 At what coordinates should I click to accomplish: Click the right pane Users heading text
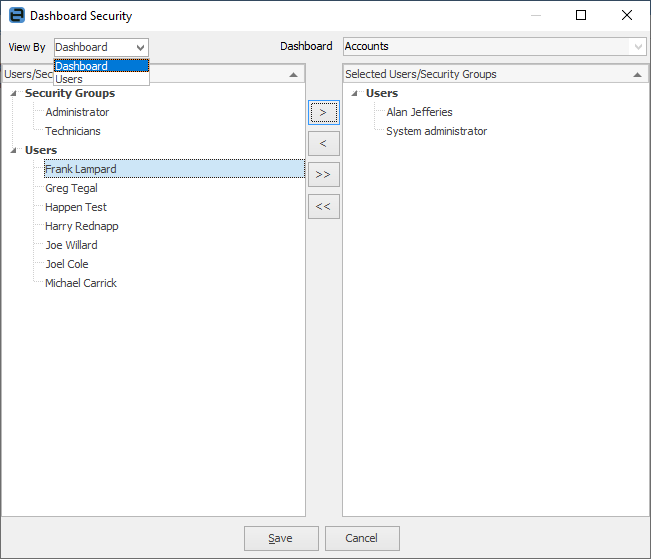point(382,93)
